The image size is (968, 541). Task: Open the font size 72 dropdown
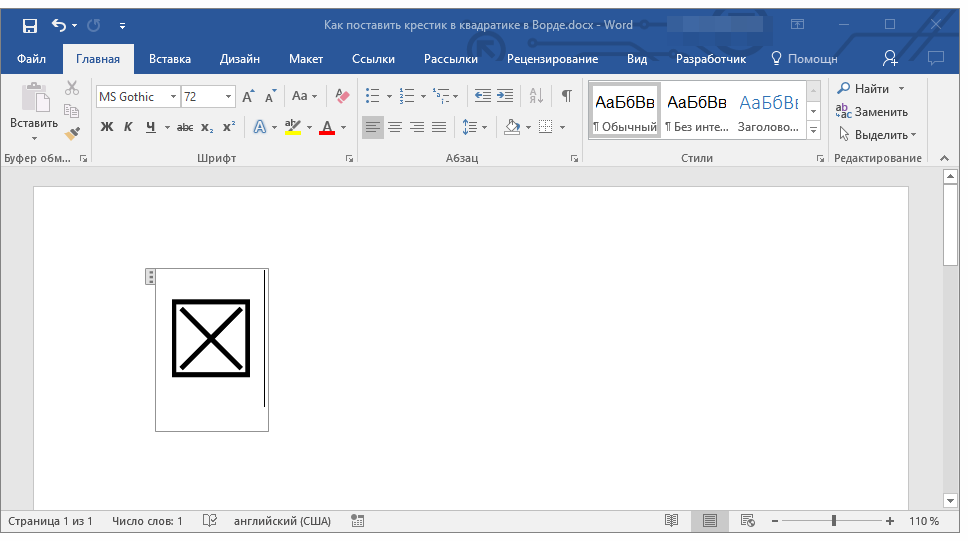228,97
